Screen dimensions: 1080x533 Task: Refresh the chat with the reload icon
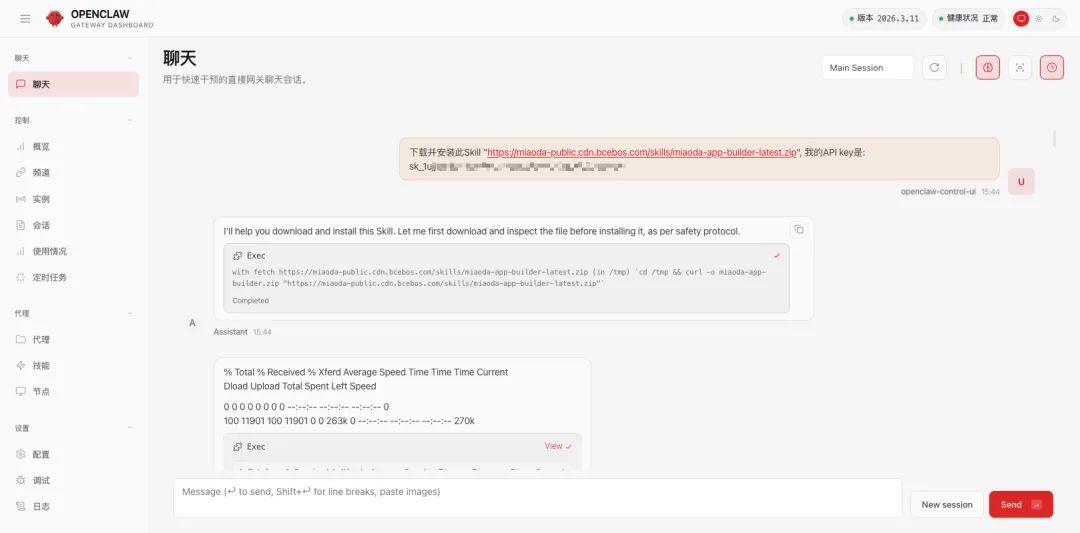coord(934,68)
